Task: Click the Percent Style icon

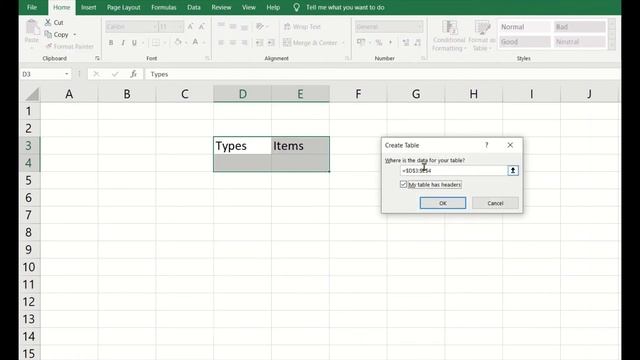Action: click(379, 42)
